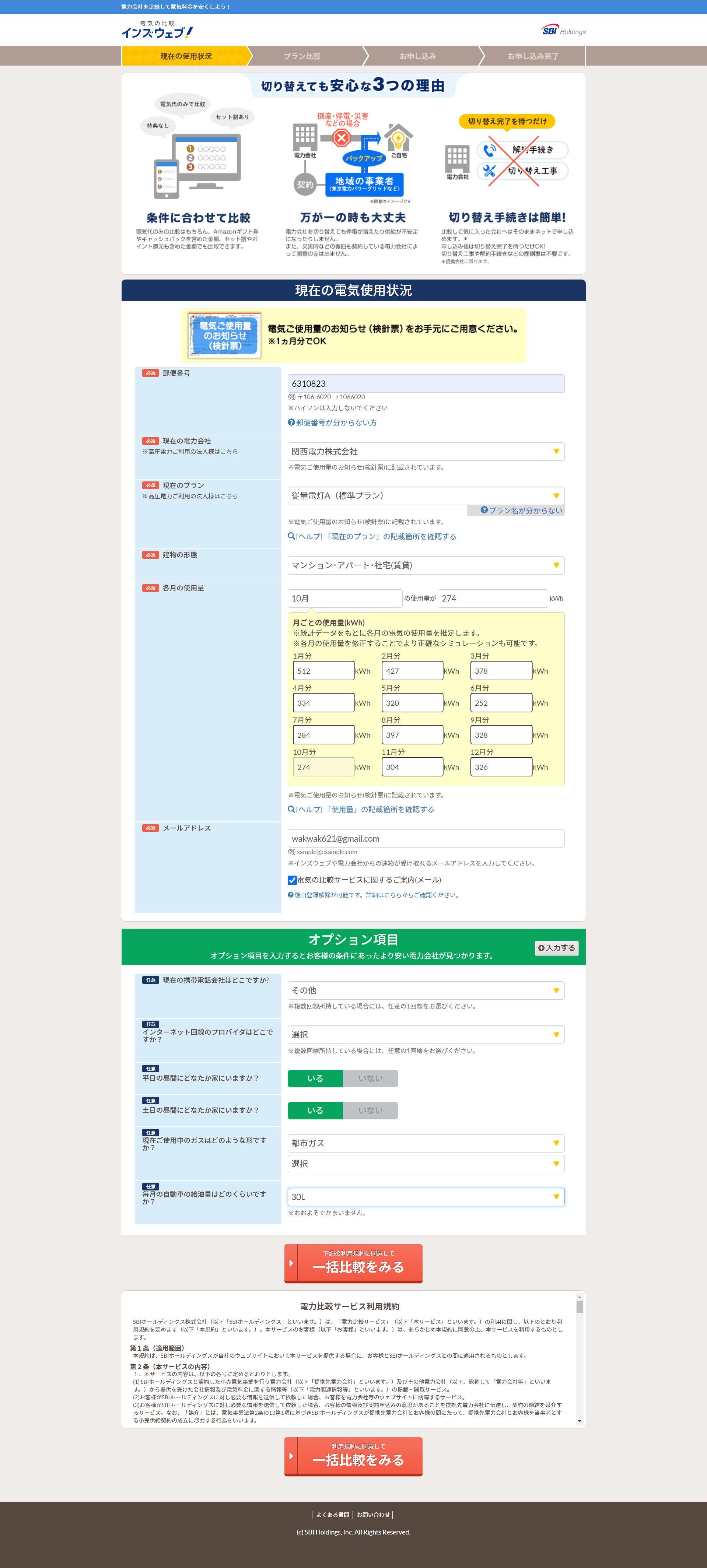Image resolution: width=707 pixels, height=1568 pixels.
Task: Click the プラン名が分からない help button
Action: pos(521,511)
